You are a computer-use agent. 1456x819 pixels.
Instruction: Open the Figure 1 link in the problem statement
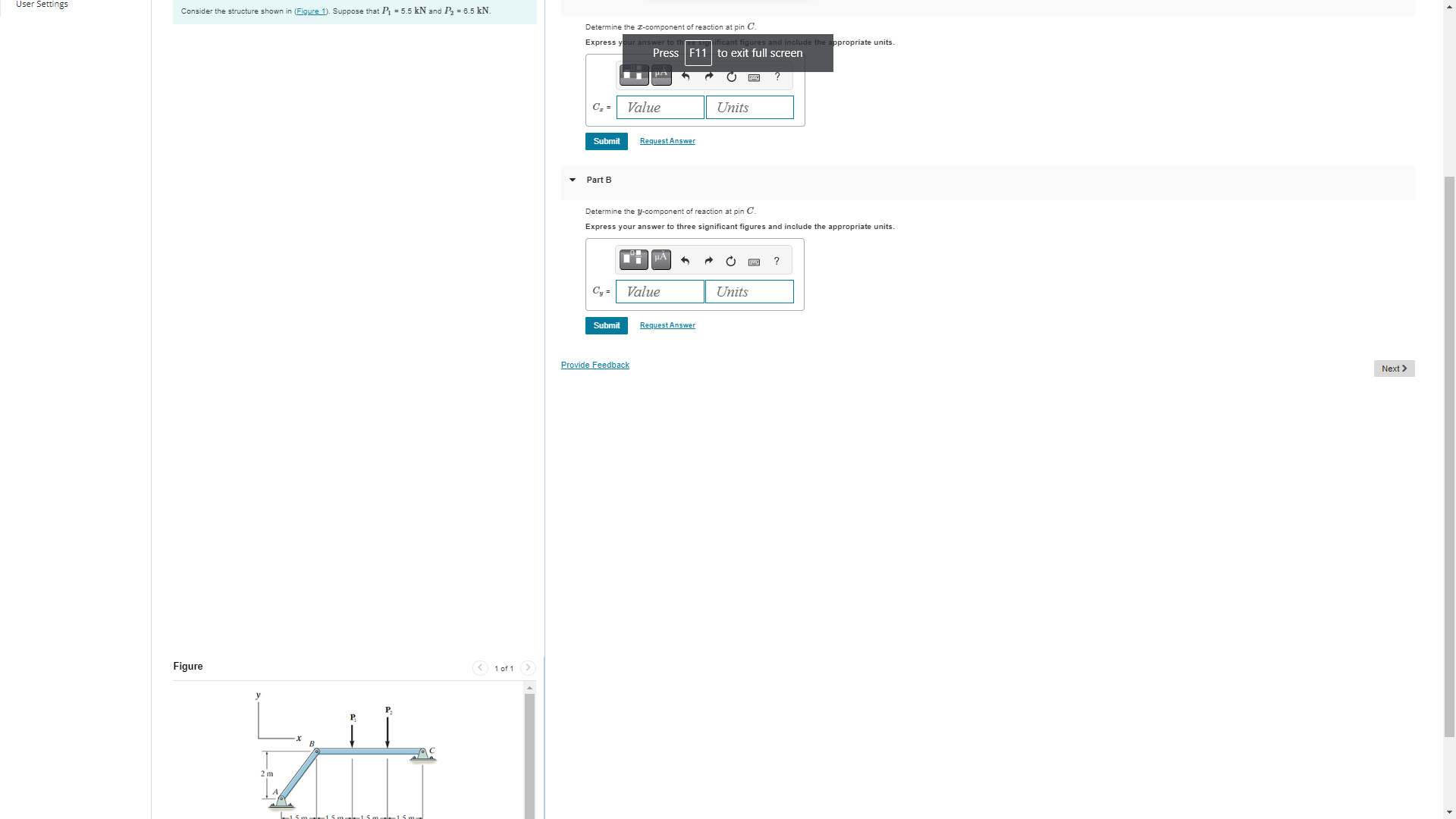(310, 11)
